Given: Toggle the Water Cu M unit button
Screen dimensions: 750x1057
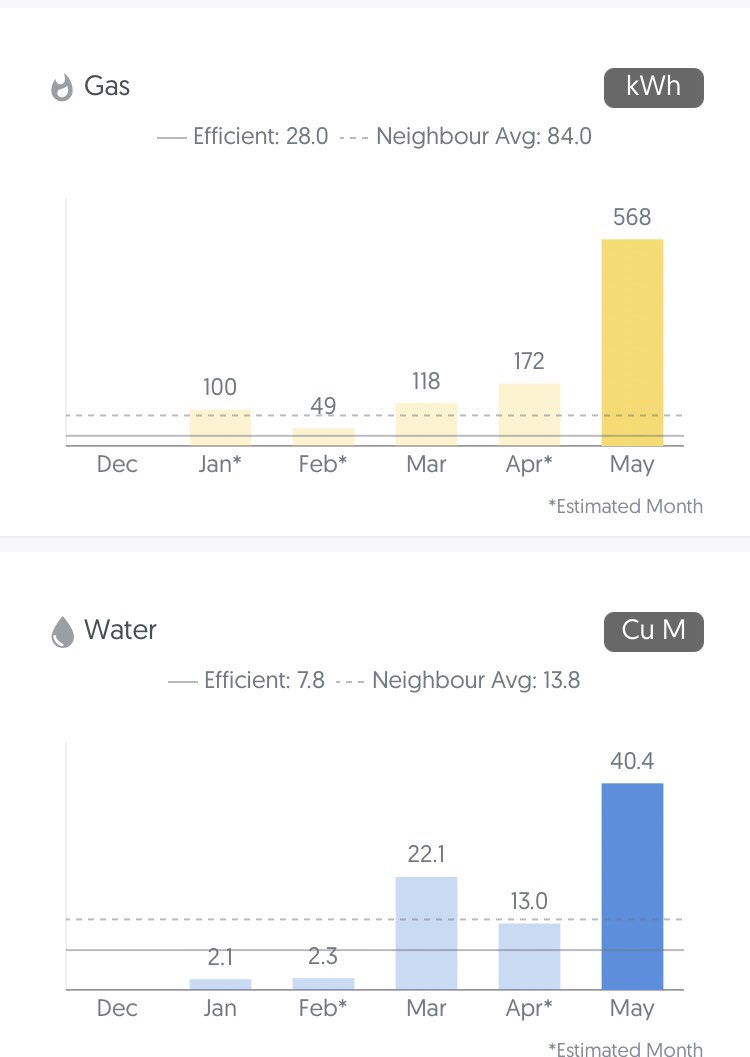Looking at the screenshot, I should [x=653, y=631].
